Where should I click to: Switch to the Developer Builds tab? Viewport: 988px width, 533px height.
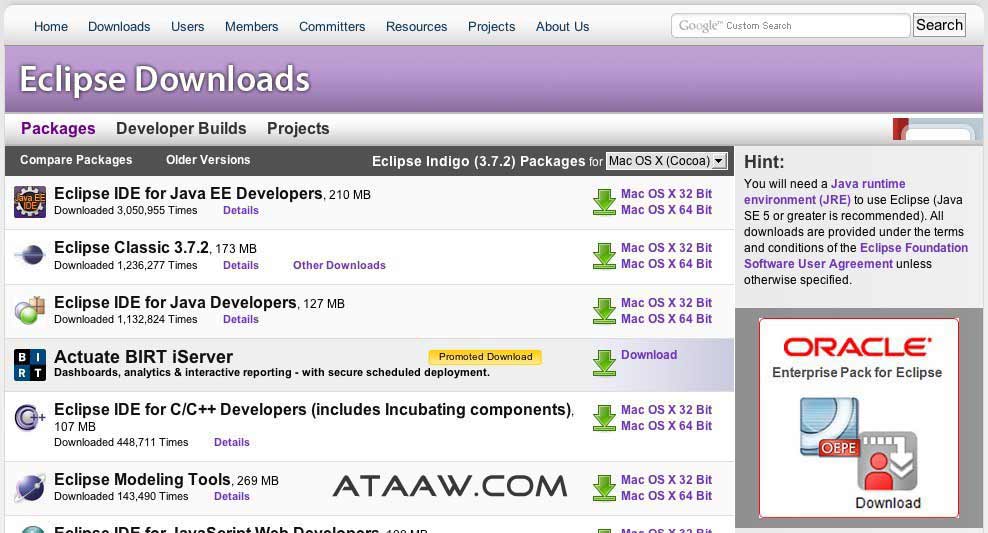point(181,129)
